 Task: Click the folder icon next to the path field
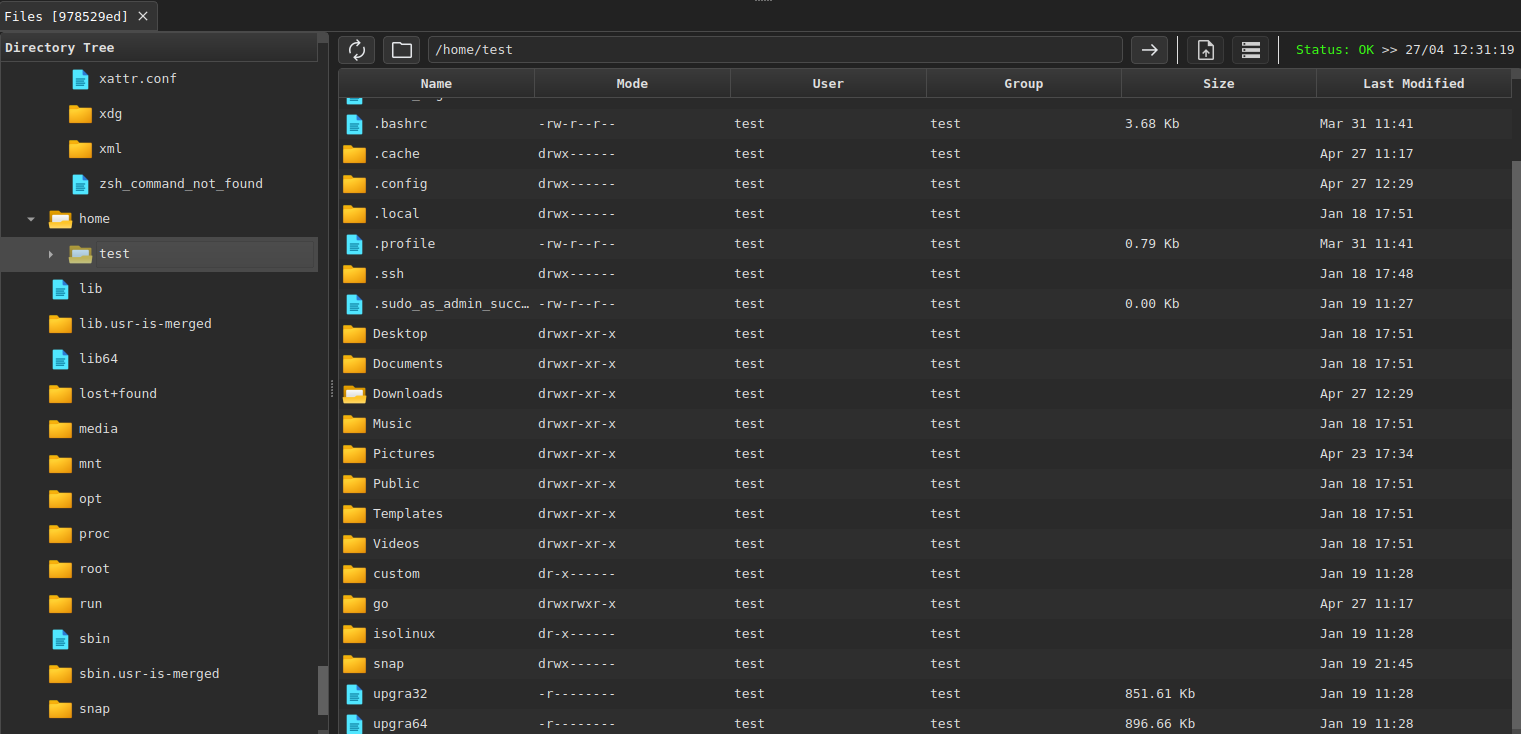coord(401,50)
